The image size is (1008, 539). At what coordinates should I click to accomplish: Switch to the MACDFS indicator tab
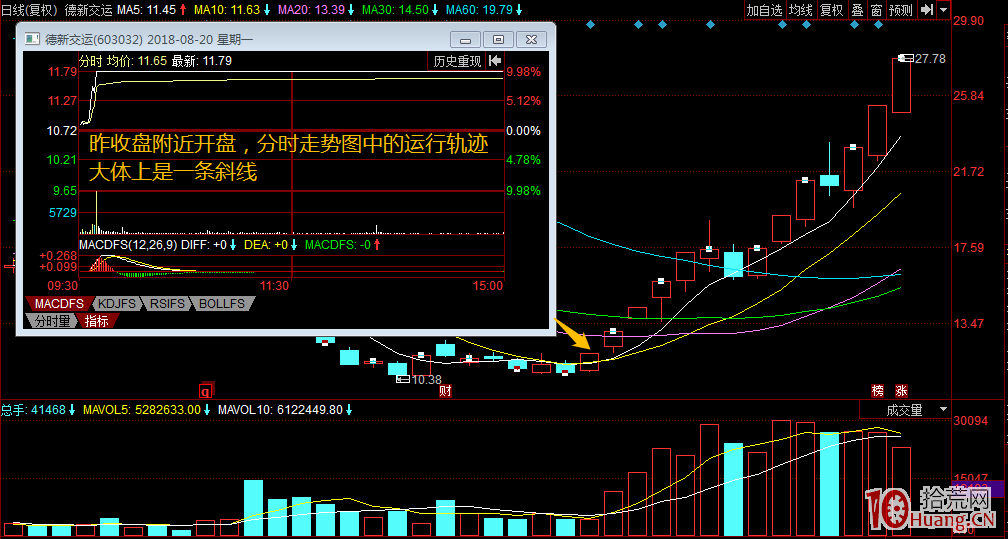59,304
